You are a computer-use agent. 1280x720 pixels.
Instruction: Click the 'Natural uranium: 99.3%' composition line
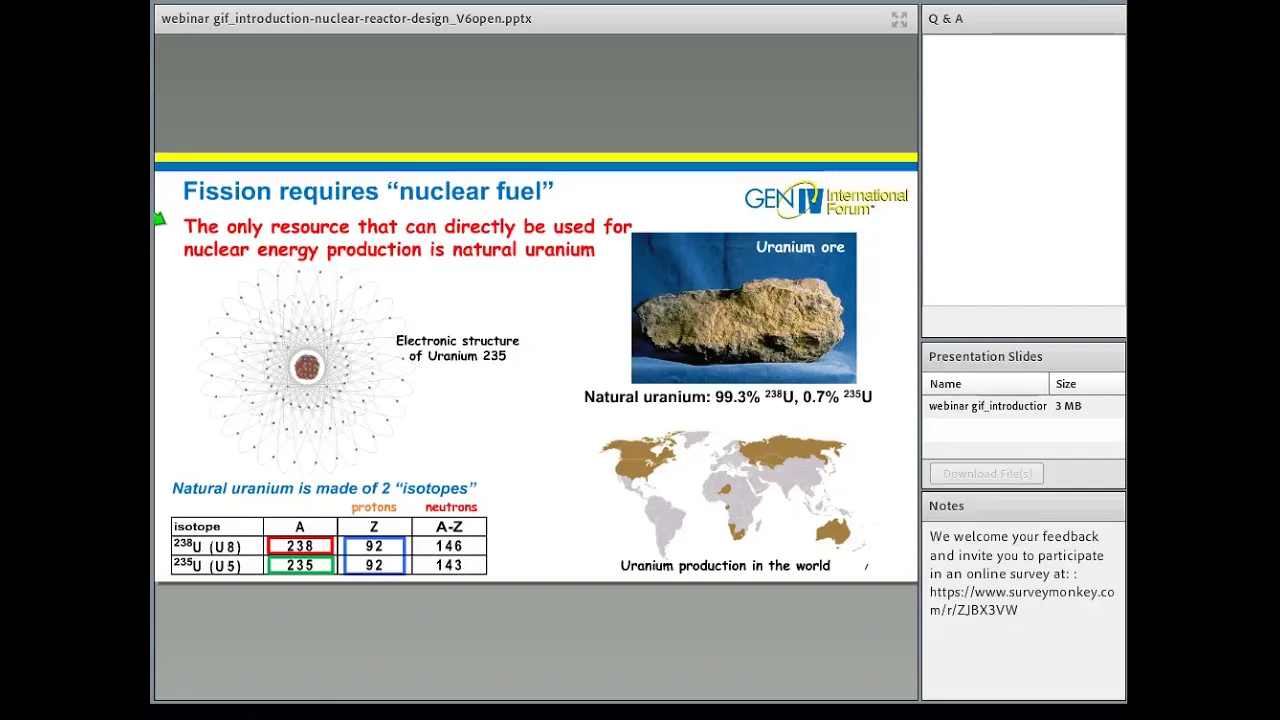coord(728,397)
